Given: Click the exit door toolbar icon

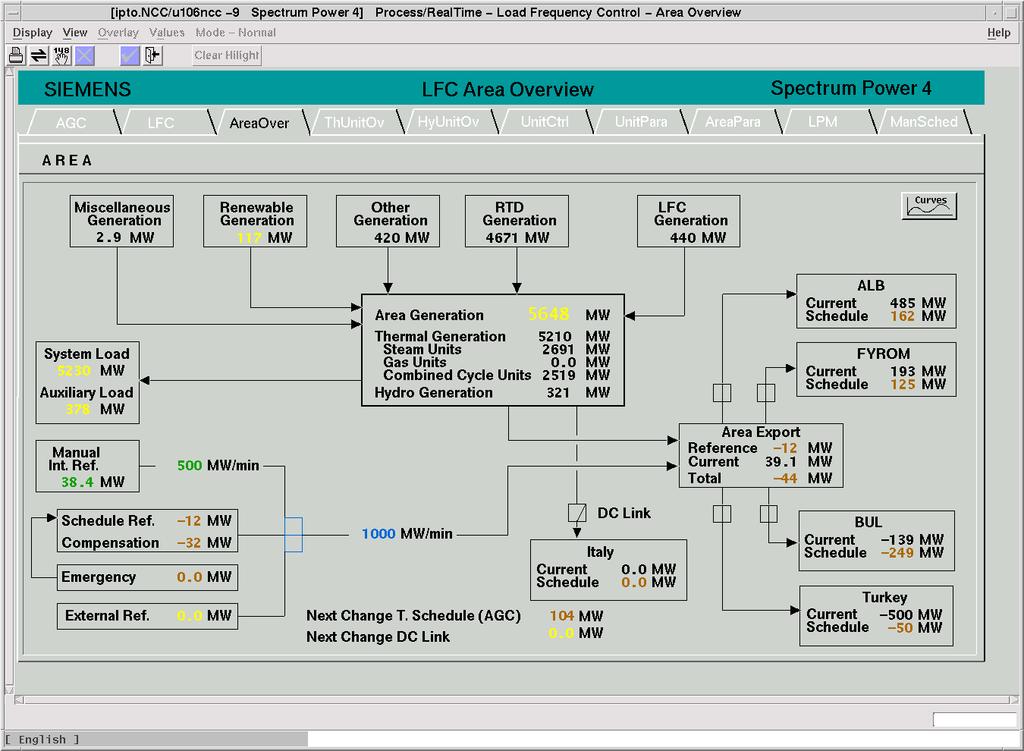Looking at the screenshot, I should point(153,56).
